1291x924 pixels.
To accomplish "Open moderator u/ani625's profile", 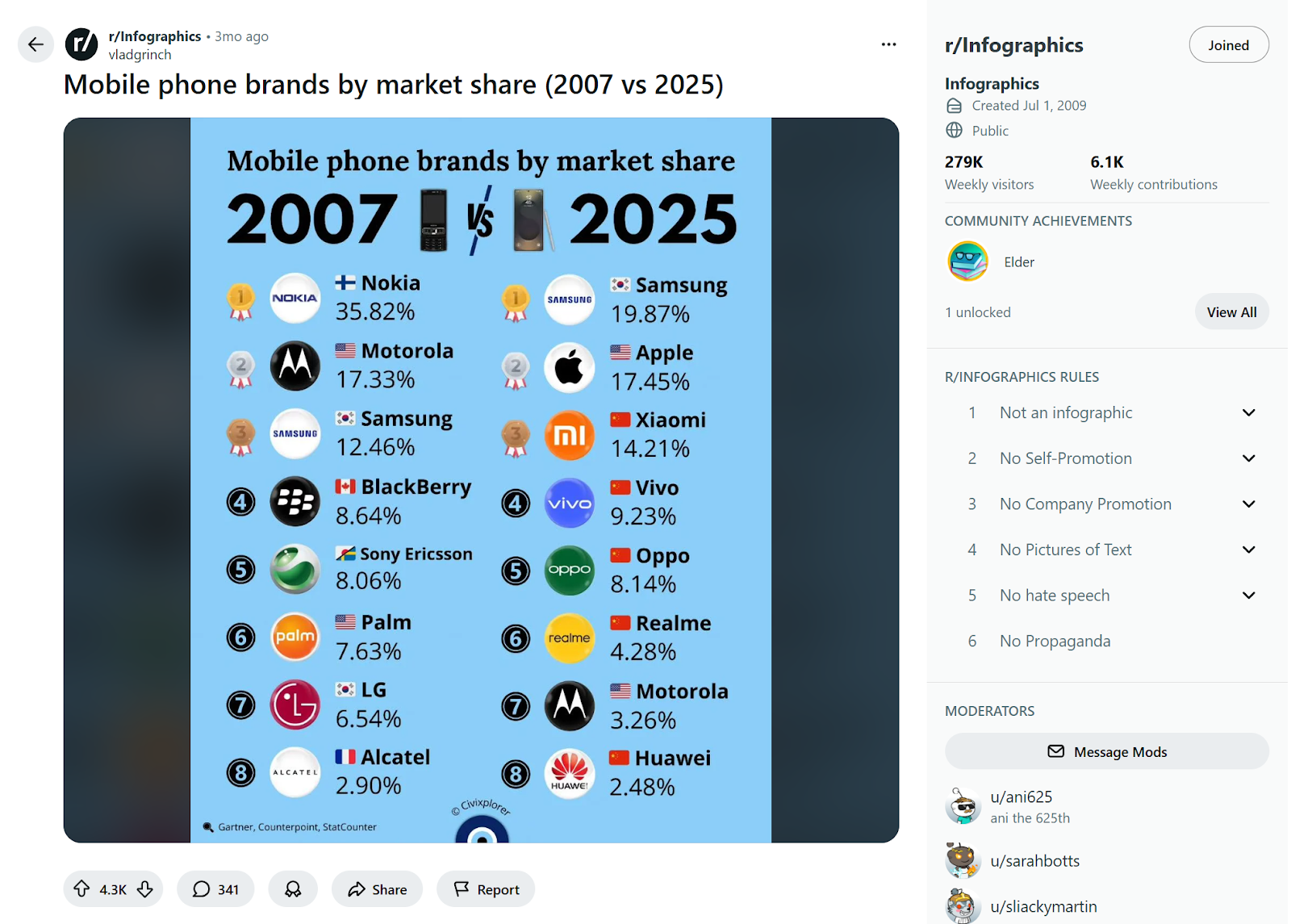I will (x=1021, y=797).
